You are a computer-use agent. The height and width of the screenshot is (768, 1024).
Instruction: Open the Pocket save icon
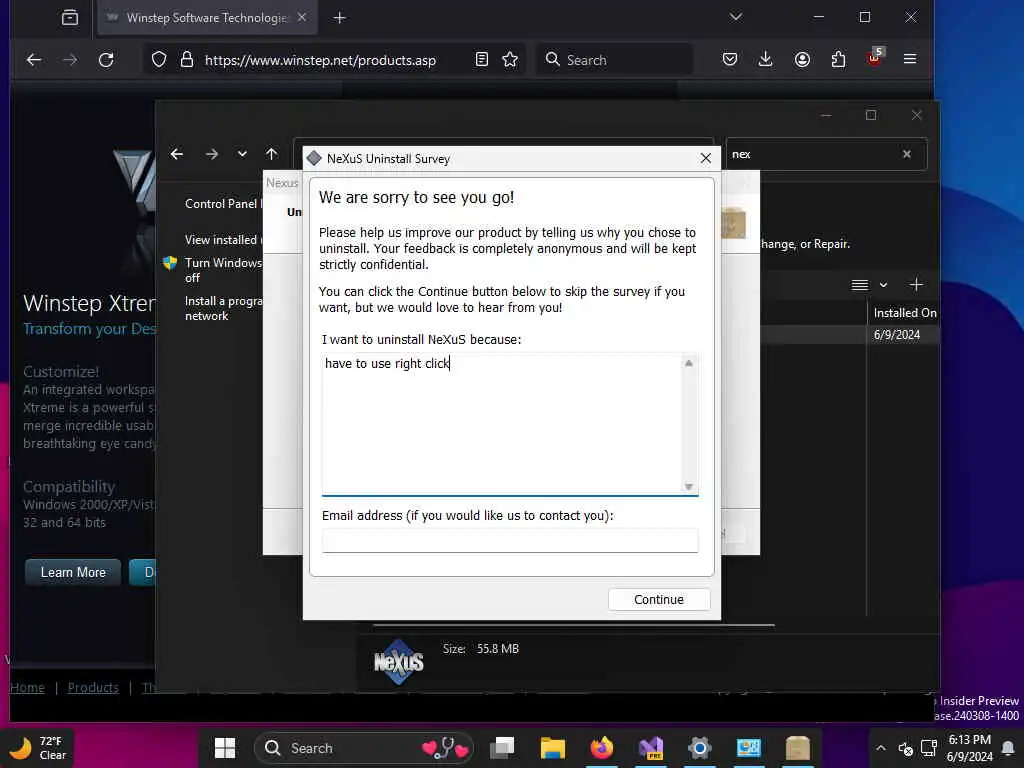pyautogui.click(x=730, y=60)
